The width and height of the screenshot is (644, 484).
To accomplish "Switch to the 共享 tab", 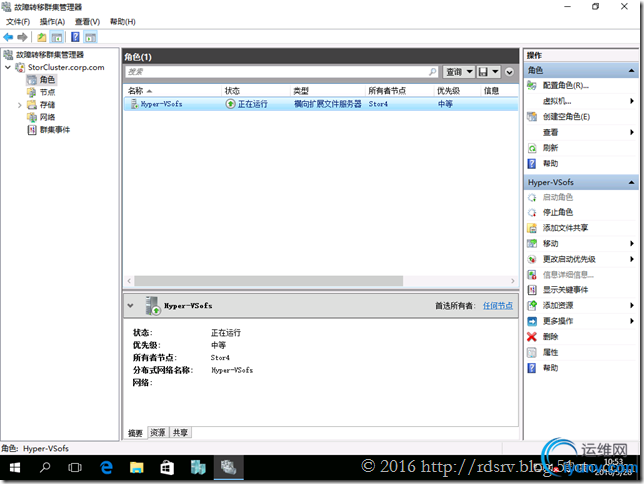I will click(180, 433).
